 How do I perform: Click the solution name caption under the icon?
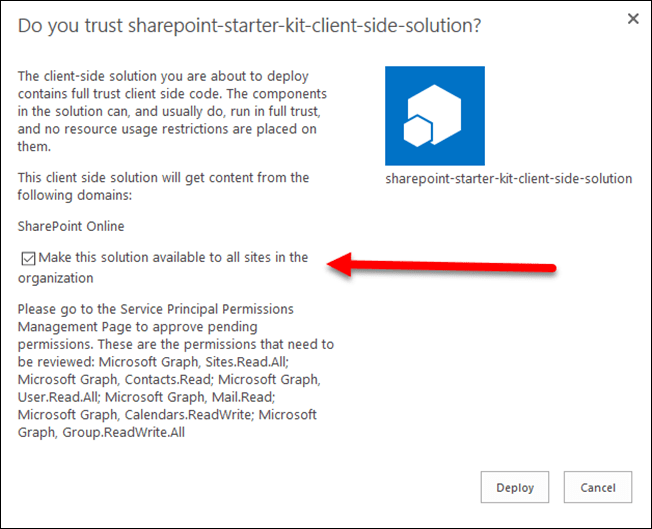coord(510,179)
